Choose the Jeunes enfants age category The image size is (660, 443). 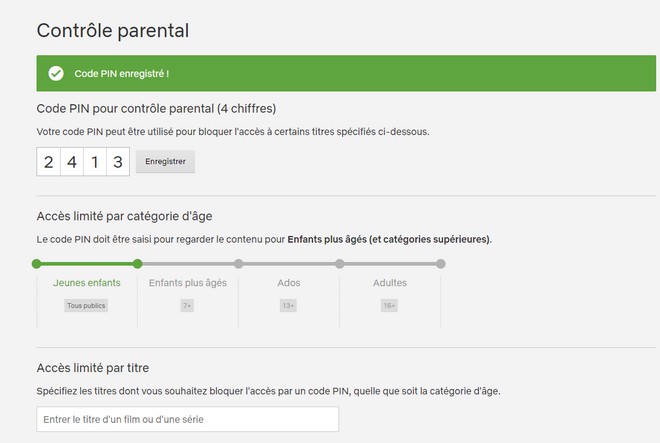point(86,283)
